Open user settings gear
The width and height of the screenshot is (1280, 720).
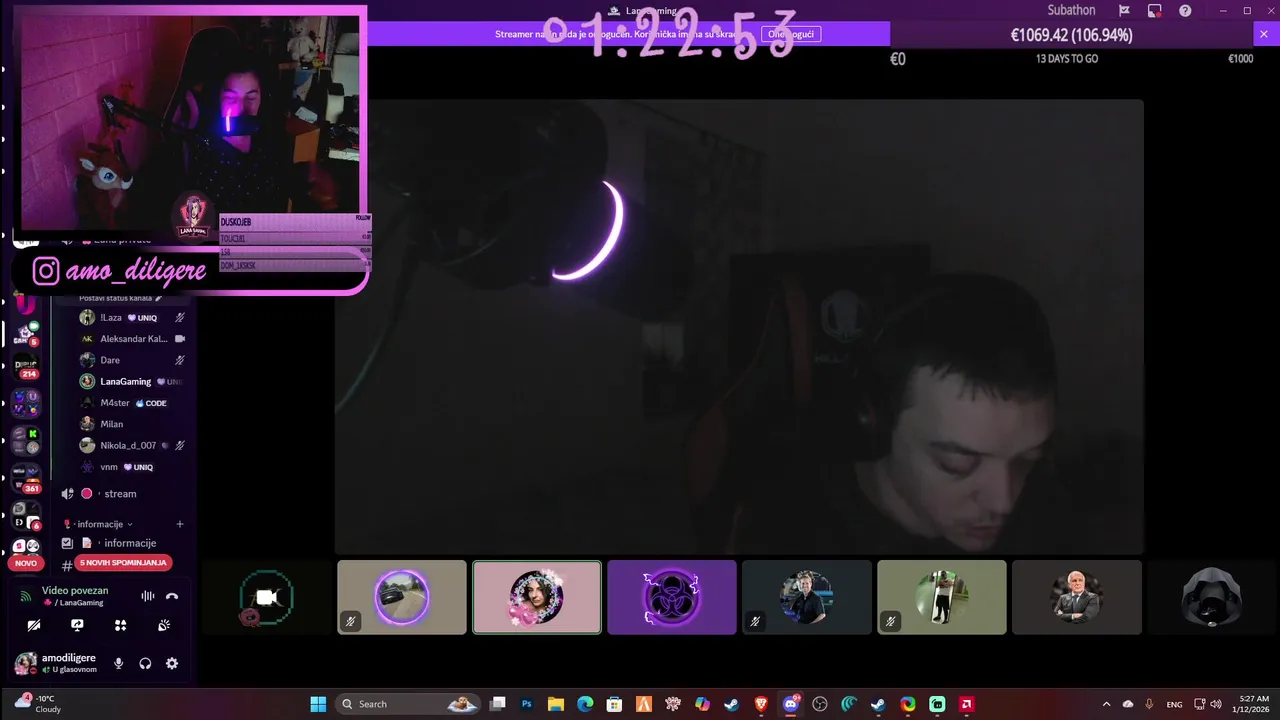[x=172, y=663]
